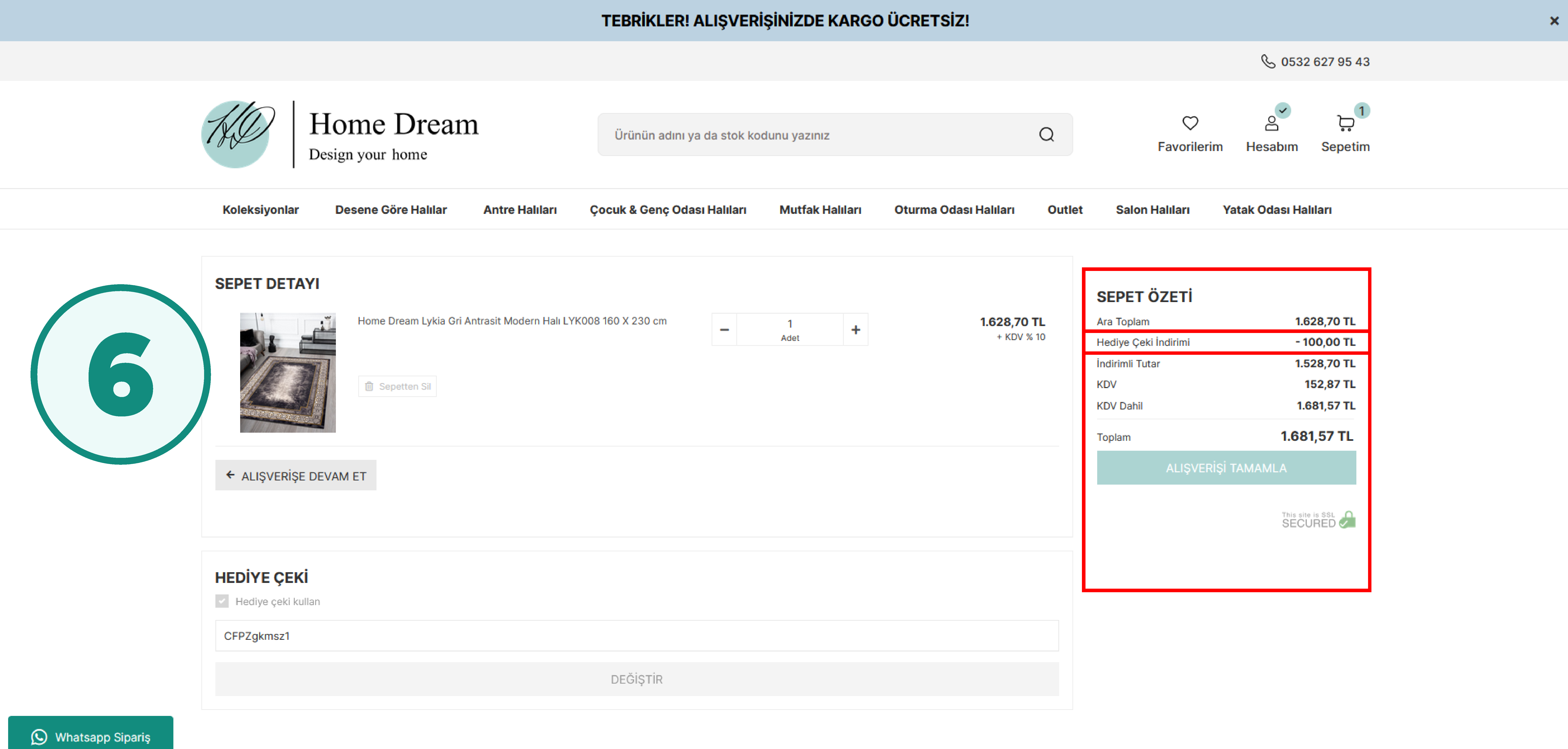
Task: Open Hesabım account icon
Action: tap(1272, 123)
